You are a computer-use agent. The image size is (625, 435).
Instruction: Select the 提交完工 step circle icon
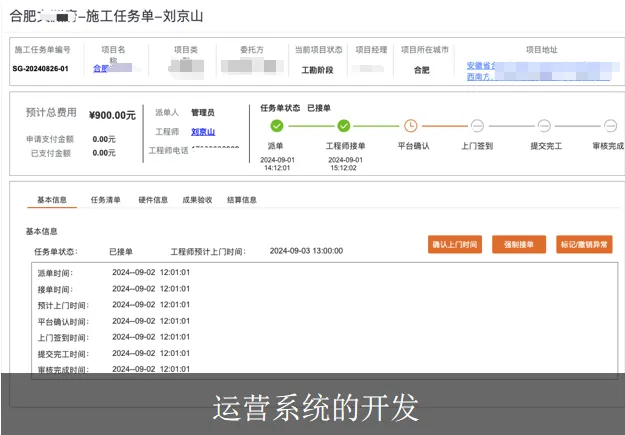click(x=544, y=126)
